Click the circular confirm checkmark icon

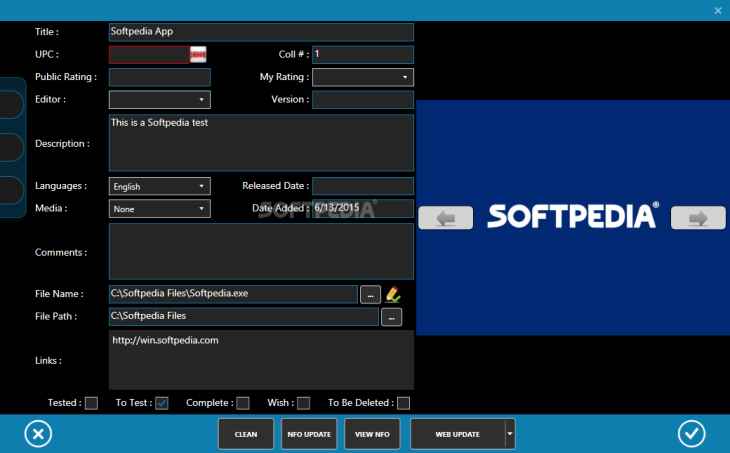coord(691,434)
